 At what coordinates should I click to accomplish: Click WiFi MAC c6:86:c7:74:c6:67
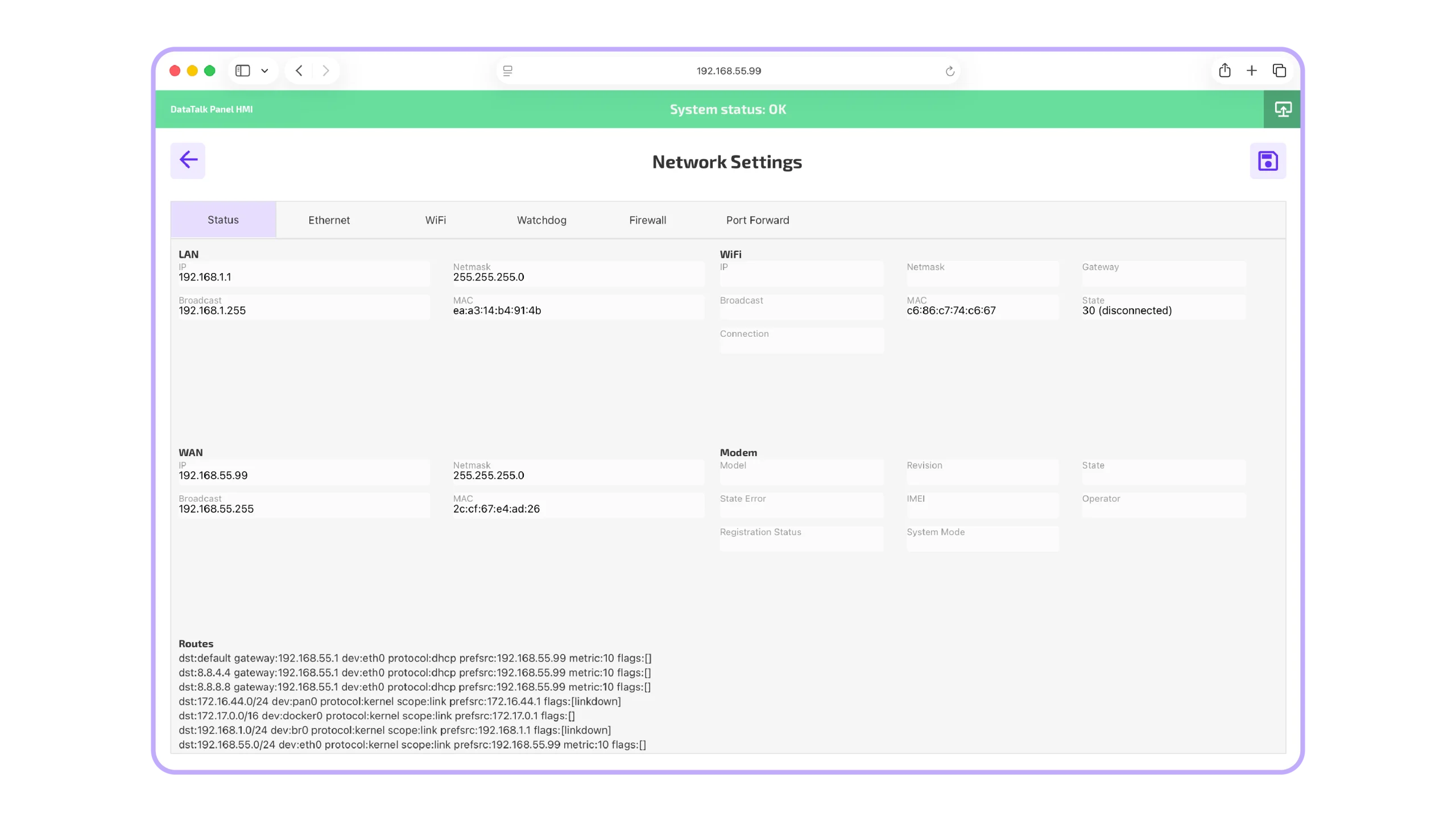pos(950,311)
